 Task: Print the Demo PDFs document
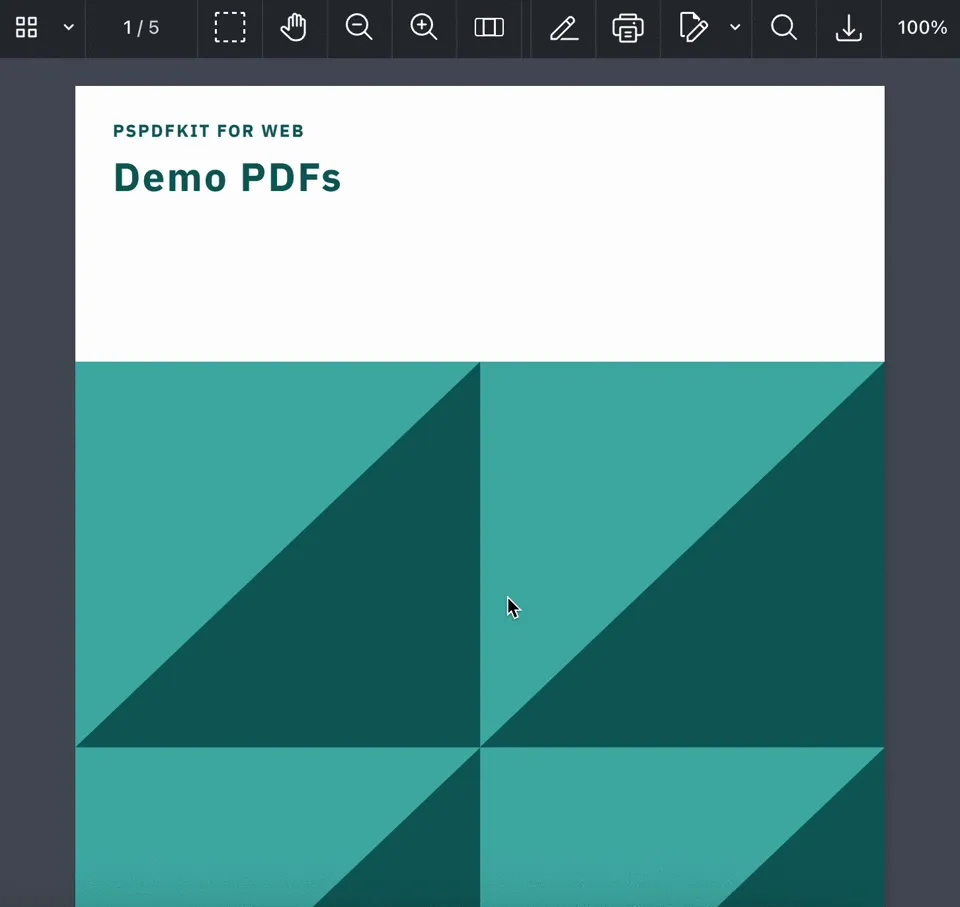[x=627, y=28]
